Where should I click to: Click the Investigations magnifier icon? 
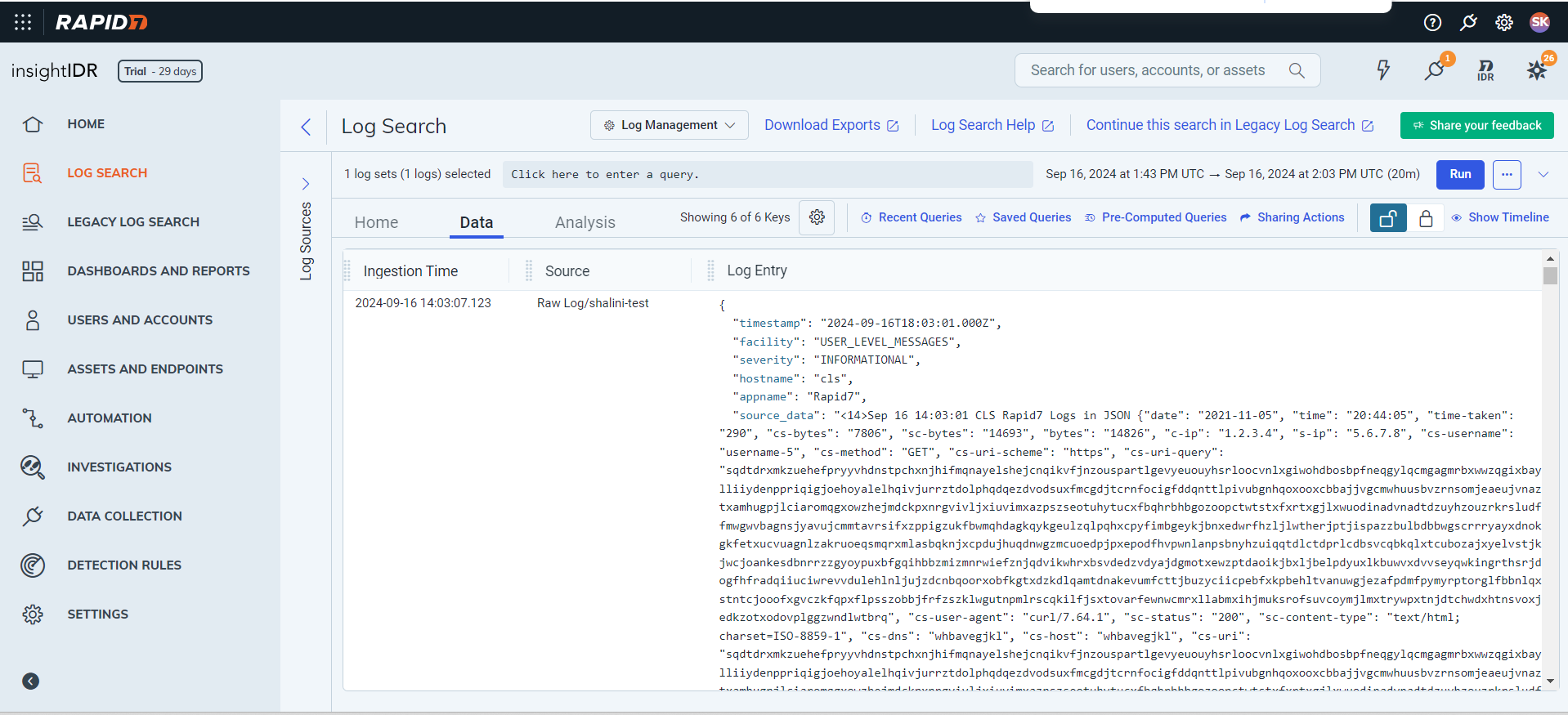coord(33,467)
